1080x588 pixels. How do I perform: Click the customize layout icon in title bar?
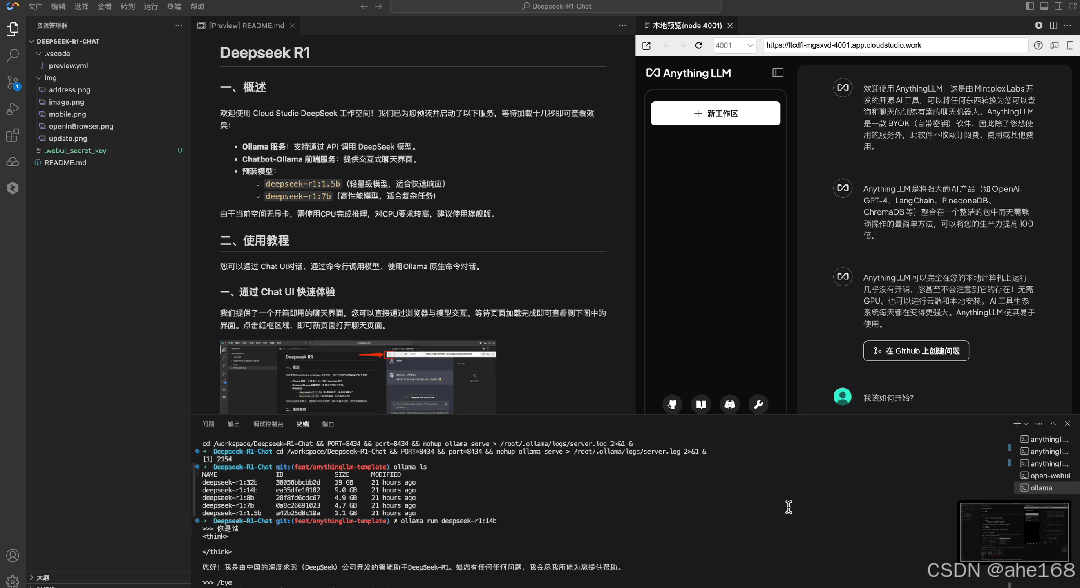pos(1073,6)
